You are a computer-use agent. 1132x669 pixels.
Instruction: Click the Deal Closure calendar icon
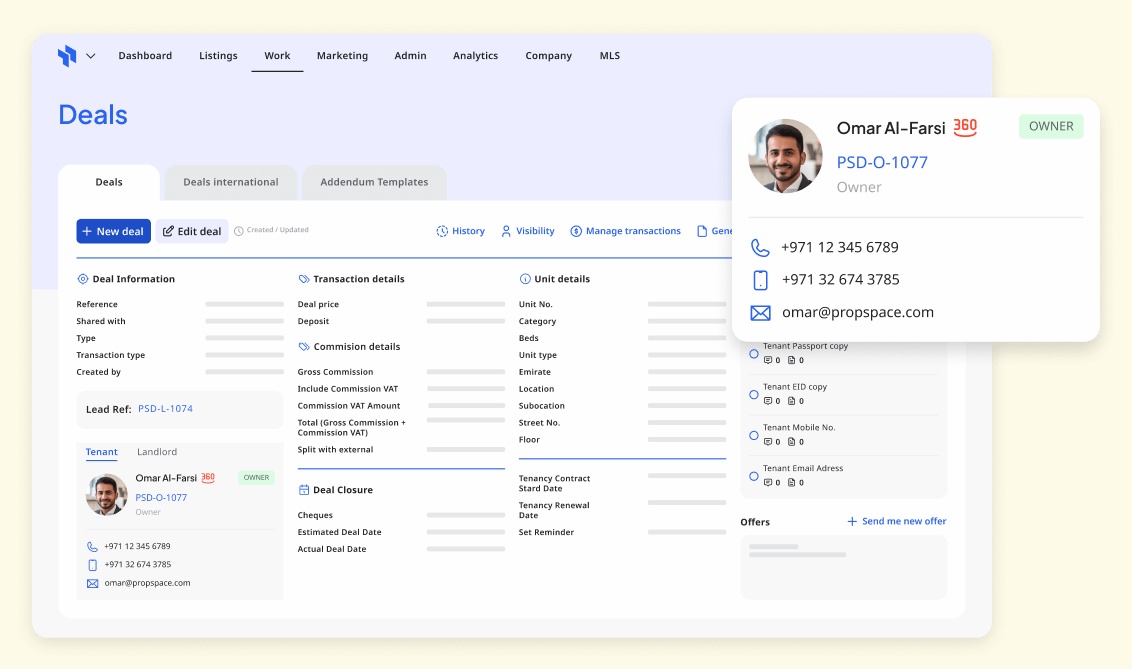[304, 489]
